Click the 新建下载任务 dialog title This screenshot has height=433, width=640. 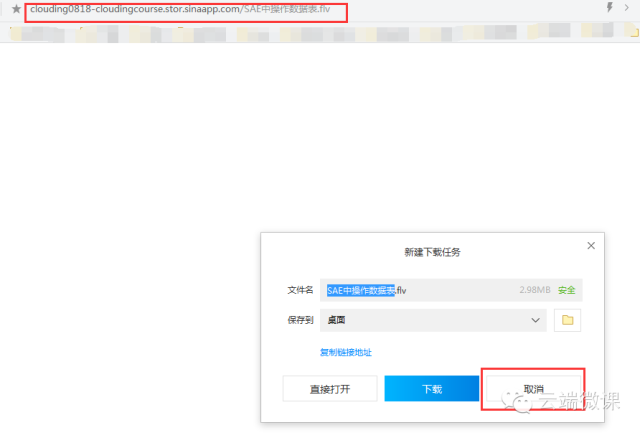(x=432, y=252)
